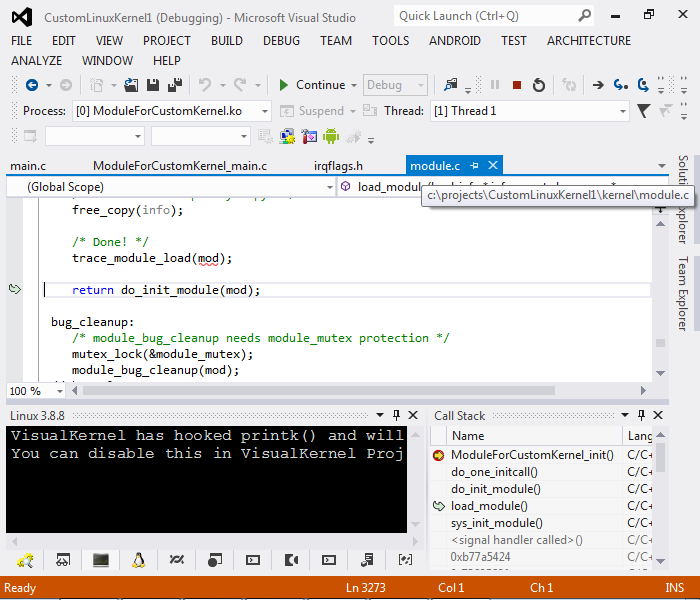Click the Quick Launch search magnifier icon

click(584, 16)
